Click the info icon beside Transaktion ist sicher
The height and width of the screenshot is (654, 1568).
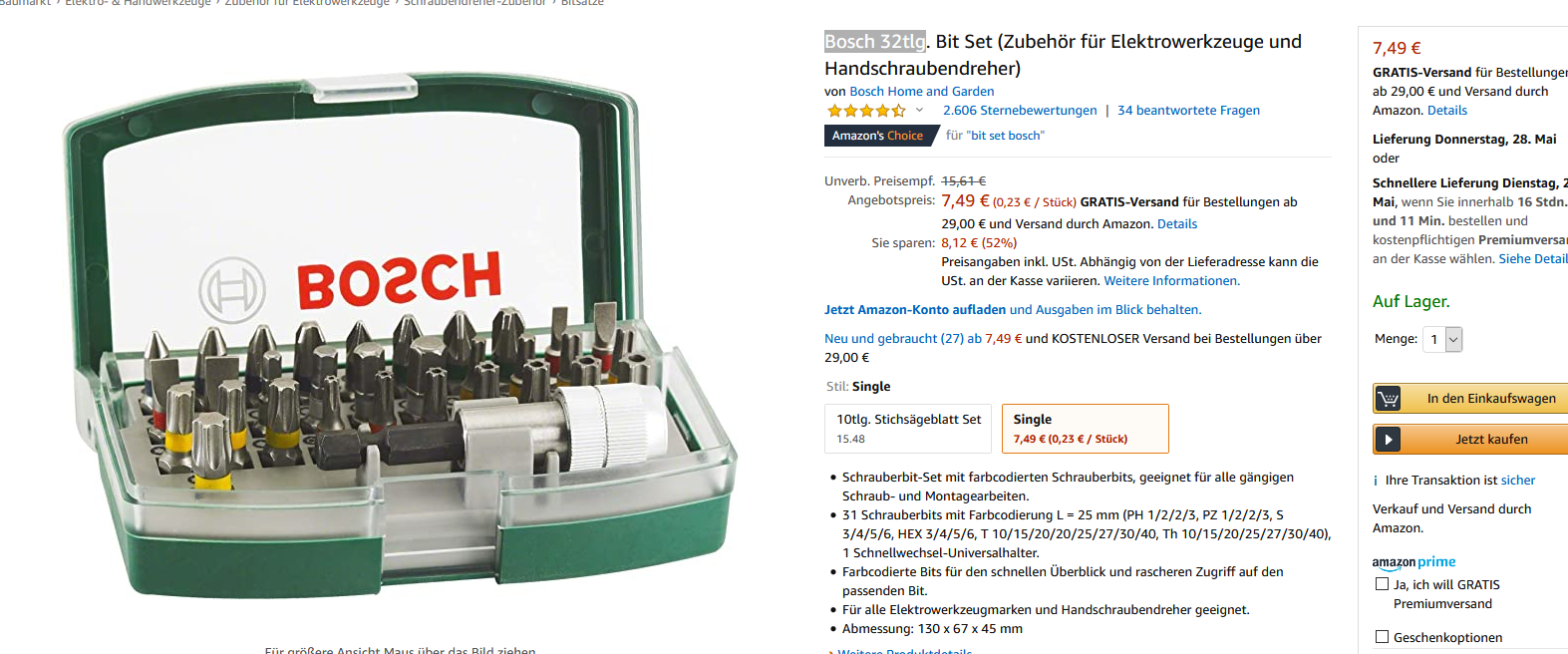click(x=1376, y=481)
